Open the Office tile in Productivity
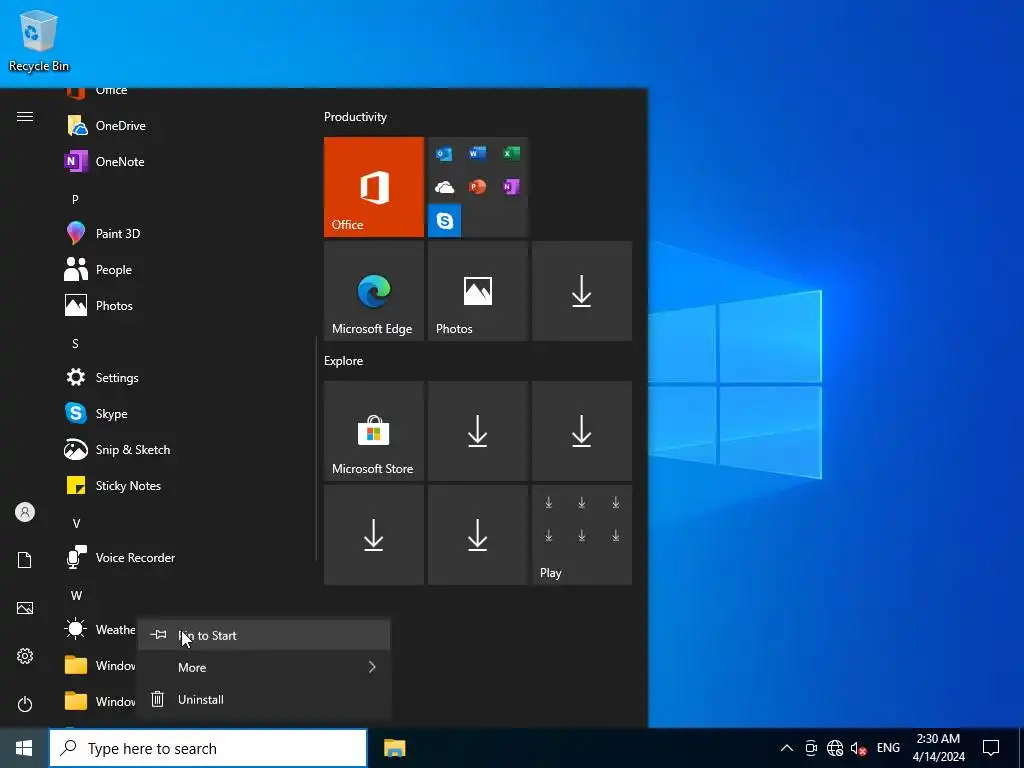Screen dimensions: 1024x768 (374, 187)
